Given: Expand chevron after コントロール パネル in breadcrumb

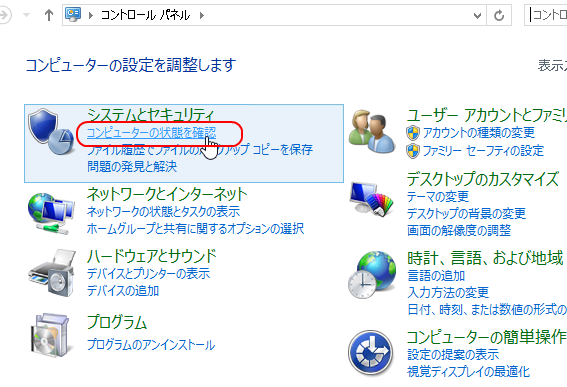Looking at the screenshot, I should (202, 16).
